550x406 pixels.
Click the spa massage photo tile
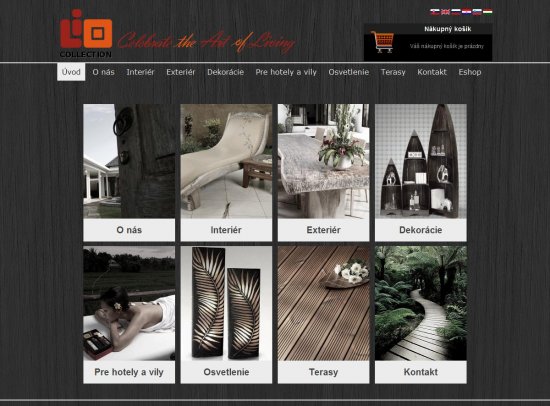tap(129, 303)
